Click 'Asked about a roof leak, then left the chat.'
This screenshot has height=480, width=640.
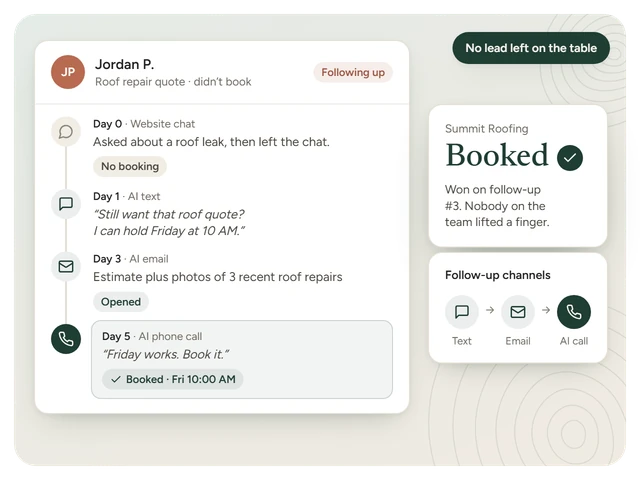[211, 142]
